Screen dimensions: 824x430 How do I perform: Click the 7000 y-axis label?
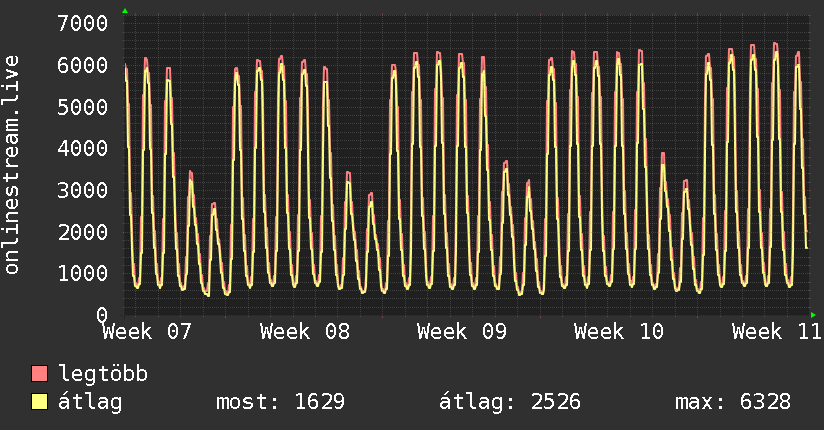pyautogui.click(x=83, y=23)
